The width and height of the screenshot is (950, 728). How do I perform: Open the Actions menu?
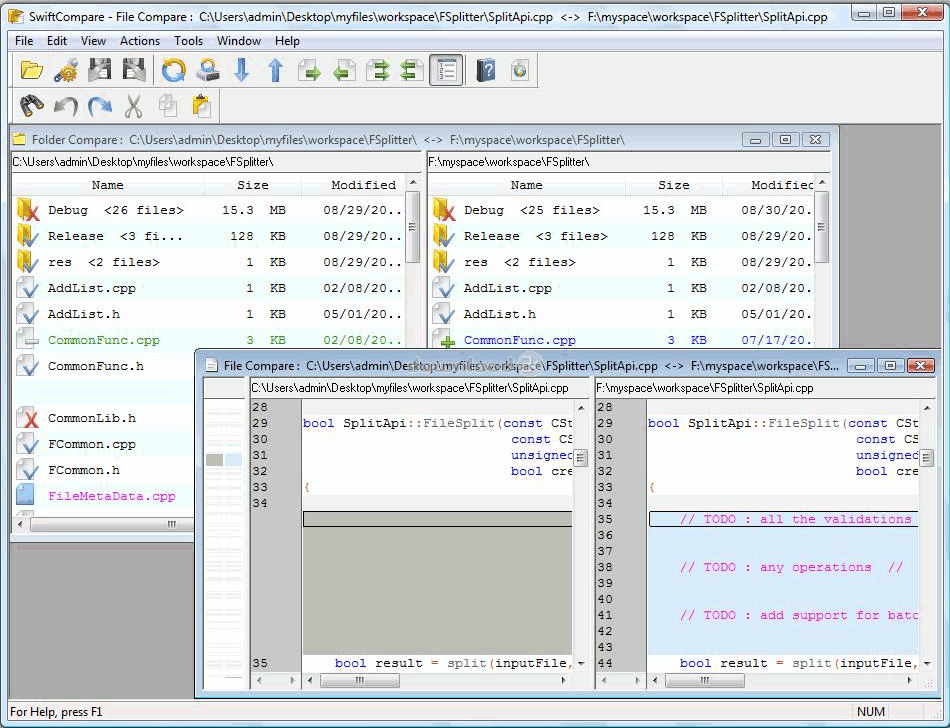140,41
